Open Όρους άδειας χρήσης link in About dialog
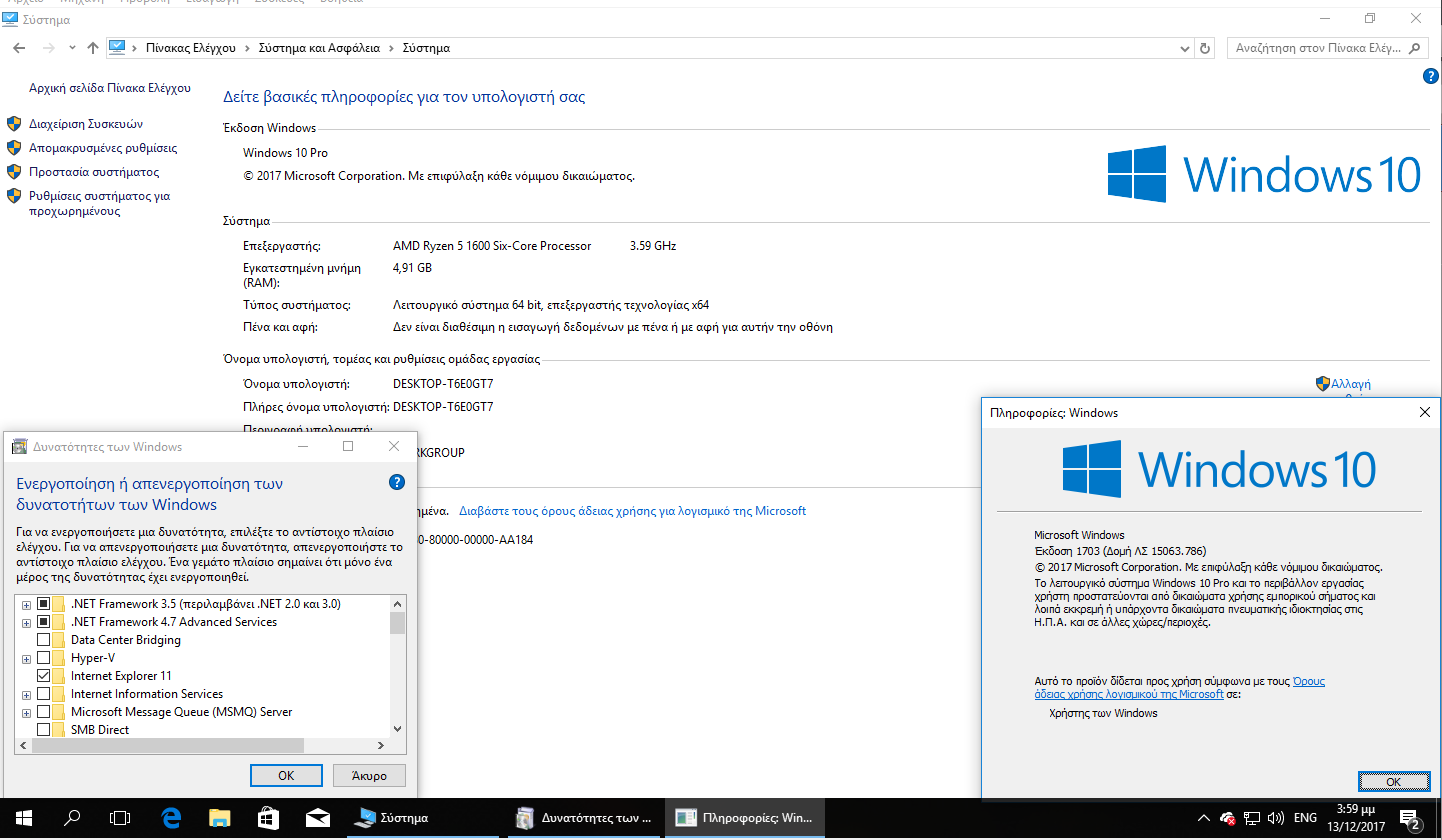 [x=1180, y=688]
